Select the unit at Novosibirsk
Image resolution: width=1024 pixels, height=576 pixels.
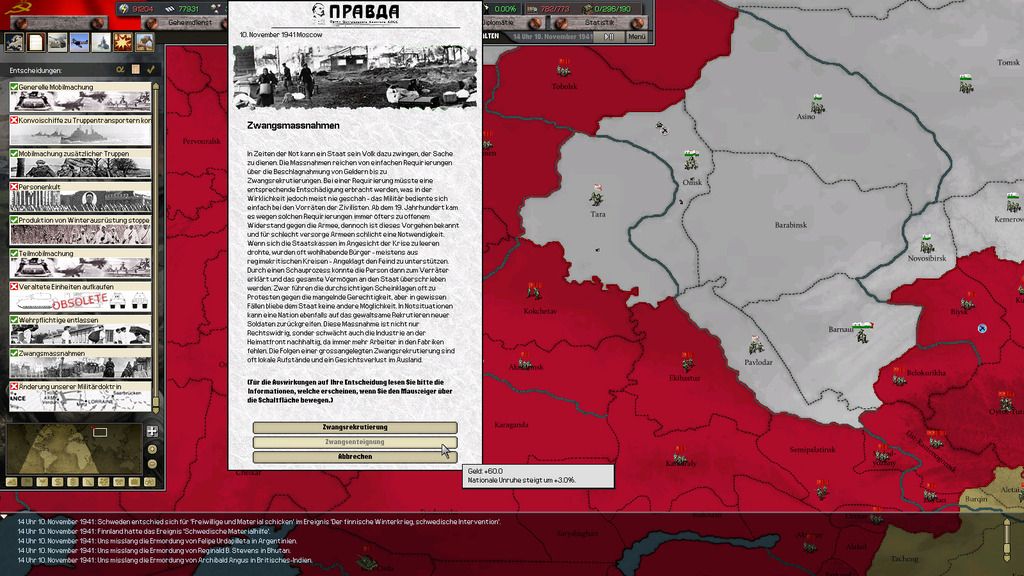pos(927,244)
